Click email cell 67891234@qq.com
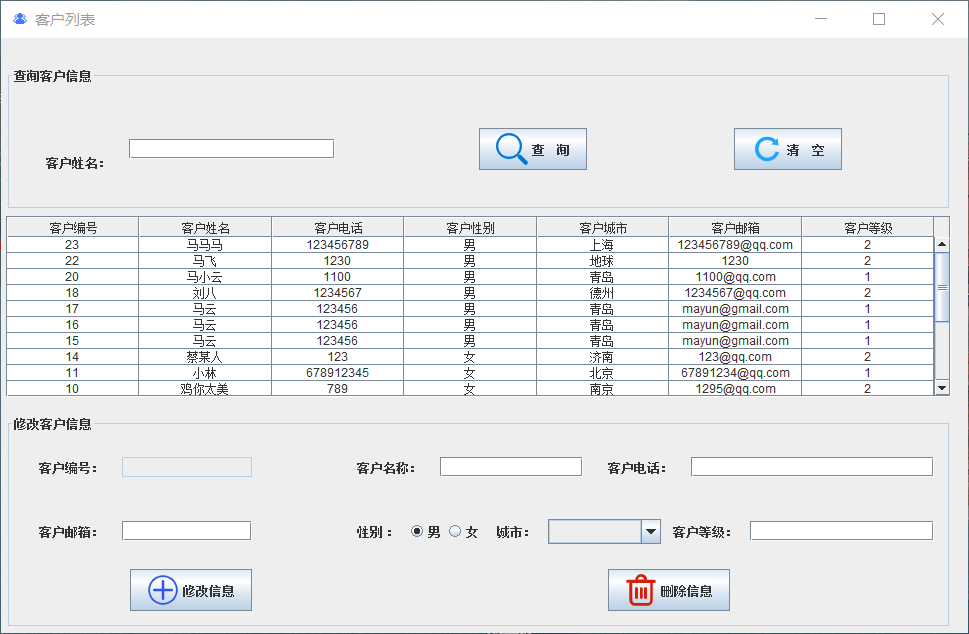This screenshot has width=969, height=634. click(735, 373)
